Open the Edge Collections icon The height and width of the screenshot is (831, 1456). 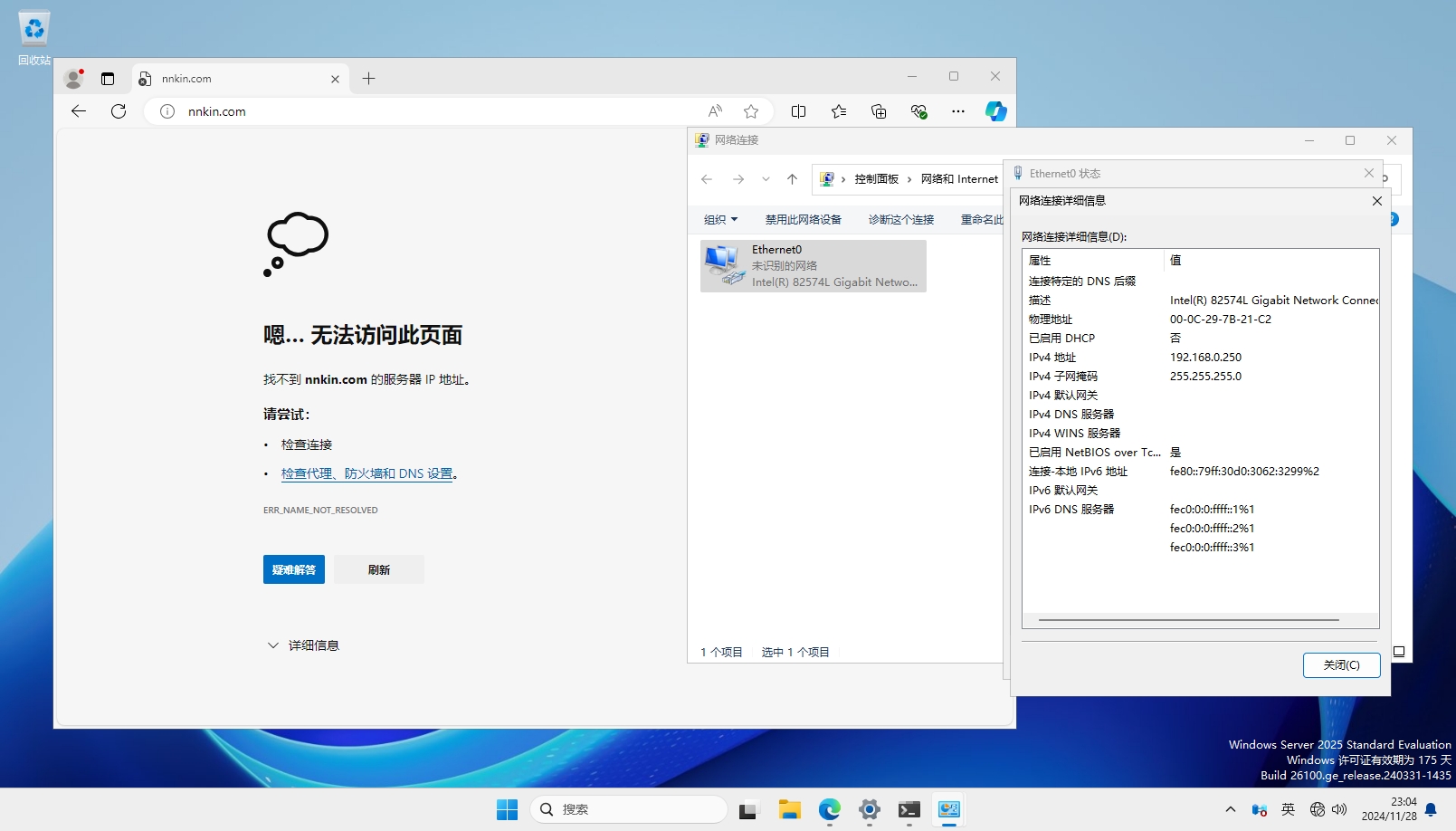879,111
